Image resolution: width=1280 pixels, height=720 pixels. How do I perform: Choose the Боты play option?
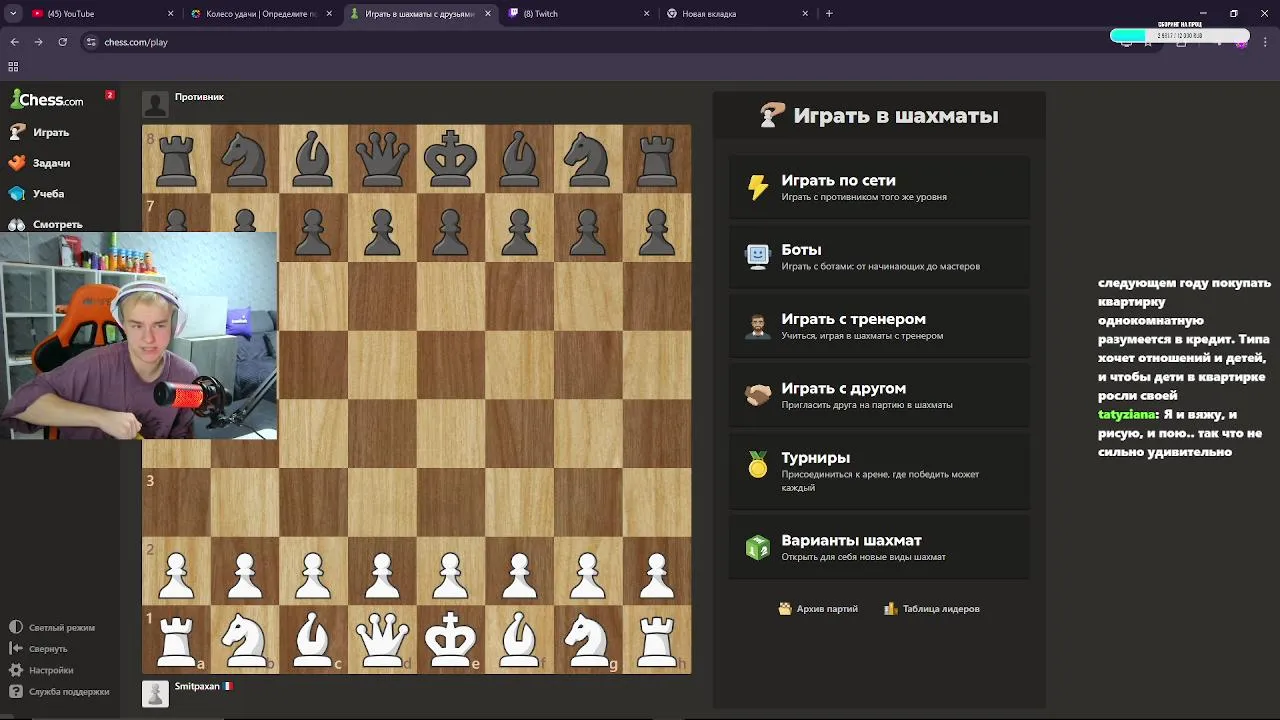tap(879, 257)
